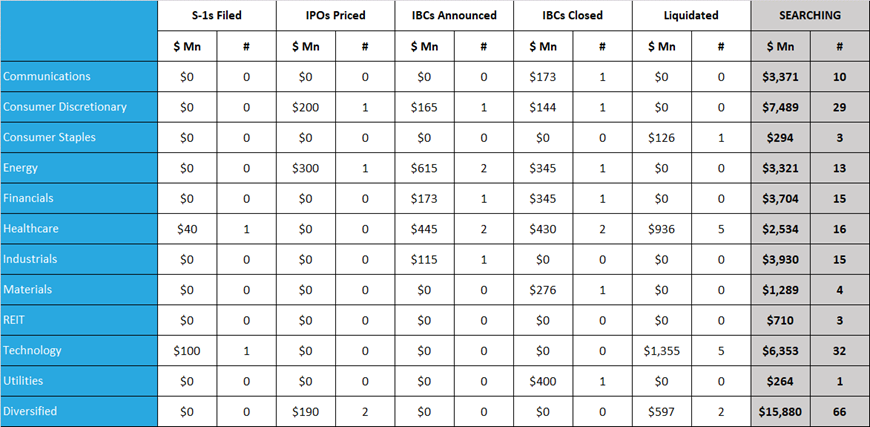Select the REIT row label

[16, 320]
